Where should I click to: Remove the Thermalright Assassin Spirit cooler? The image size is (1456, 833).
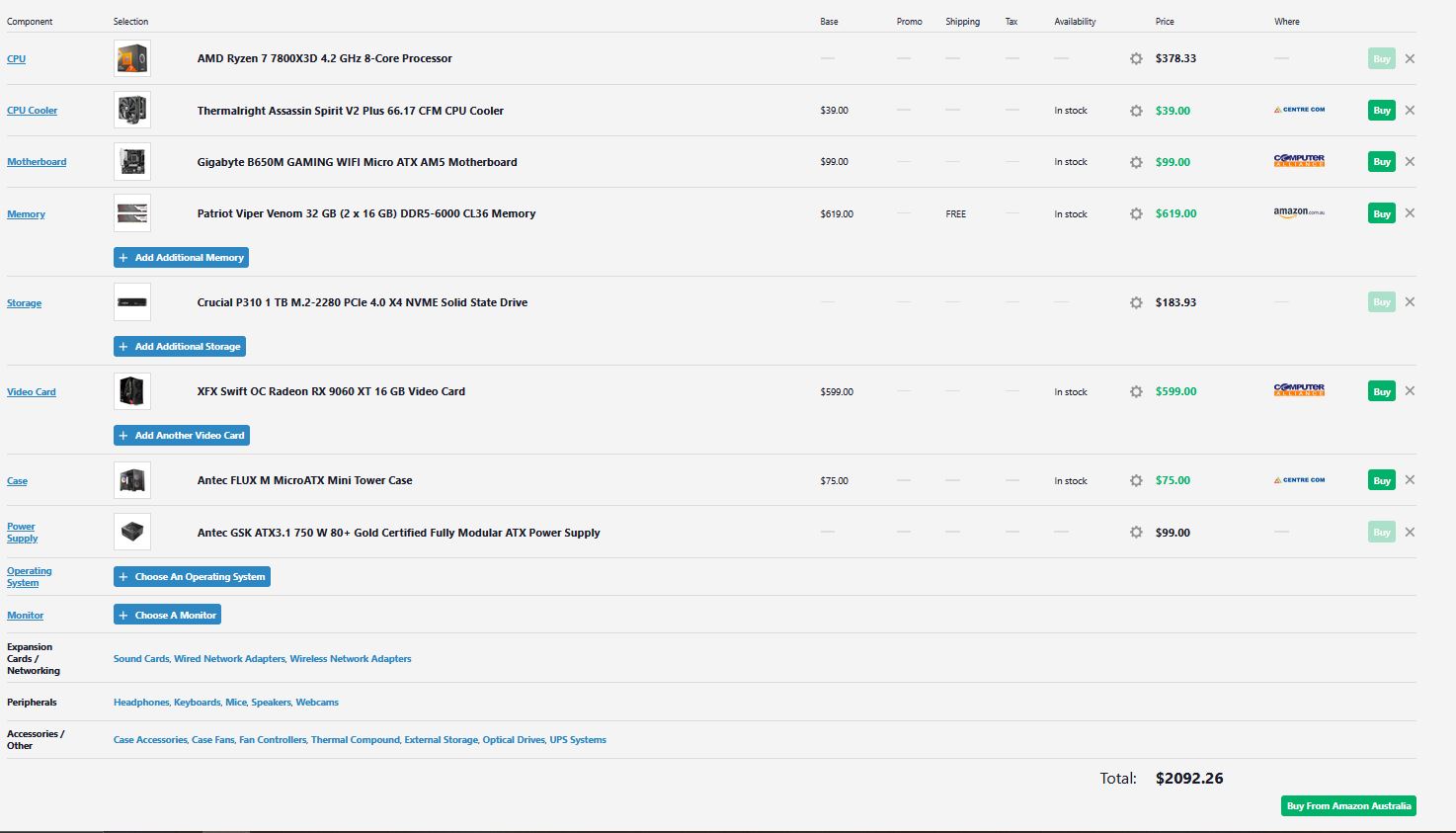pyautogui.click(x=1410, y=110)
